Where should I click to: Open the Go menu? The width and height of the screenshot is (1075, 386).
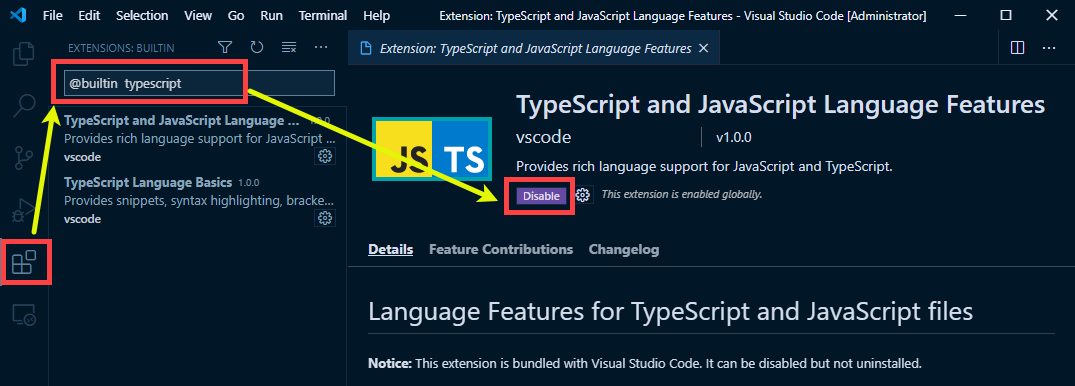point(236,15)
